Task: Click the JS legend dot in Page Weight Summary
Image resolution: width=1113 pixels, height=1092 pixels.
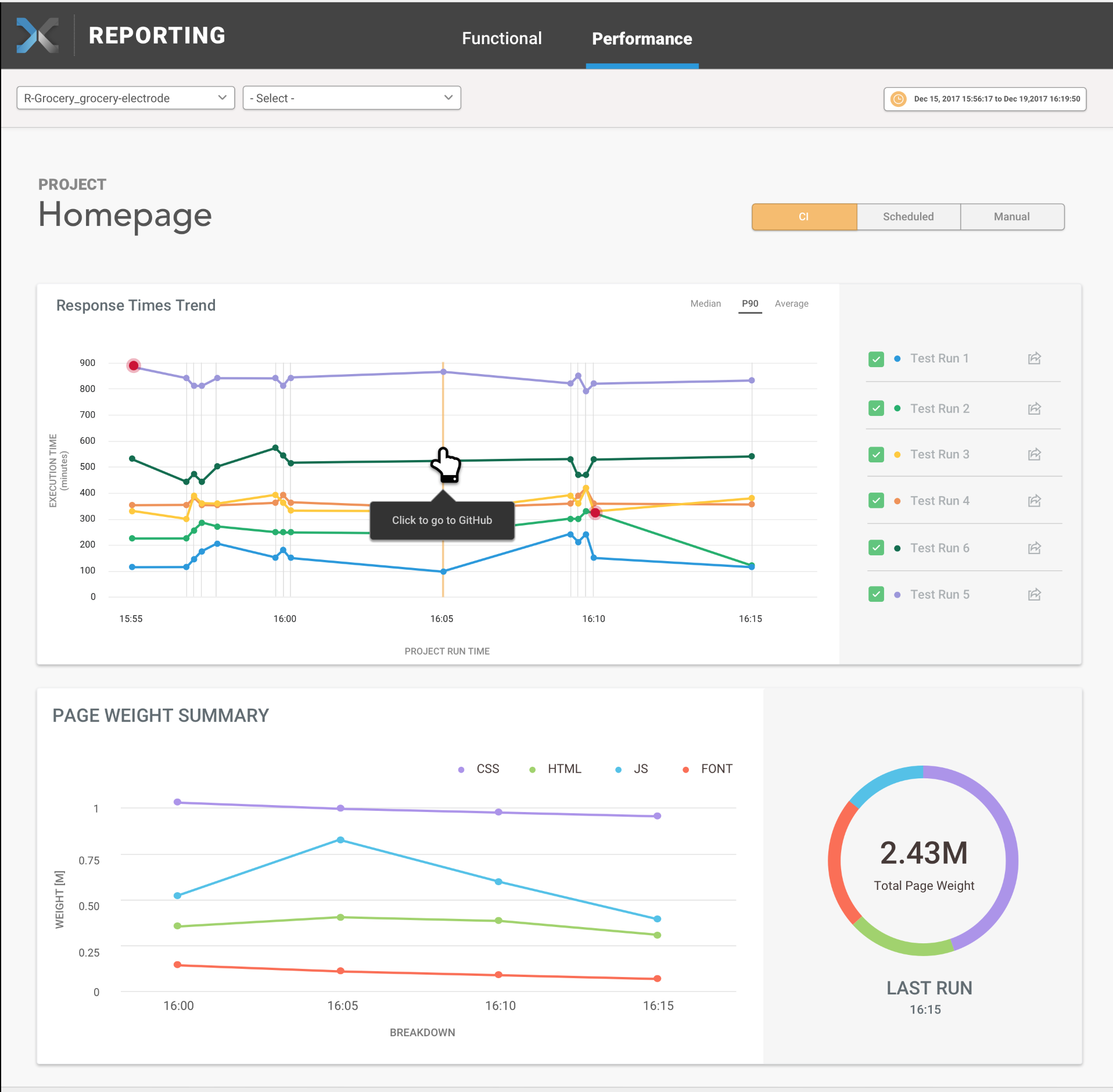Action: pyautogui.click(x=618, y=769)
